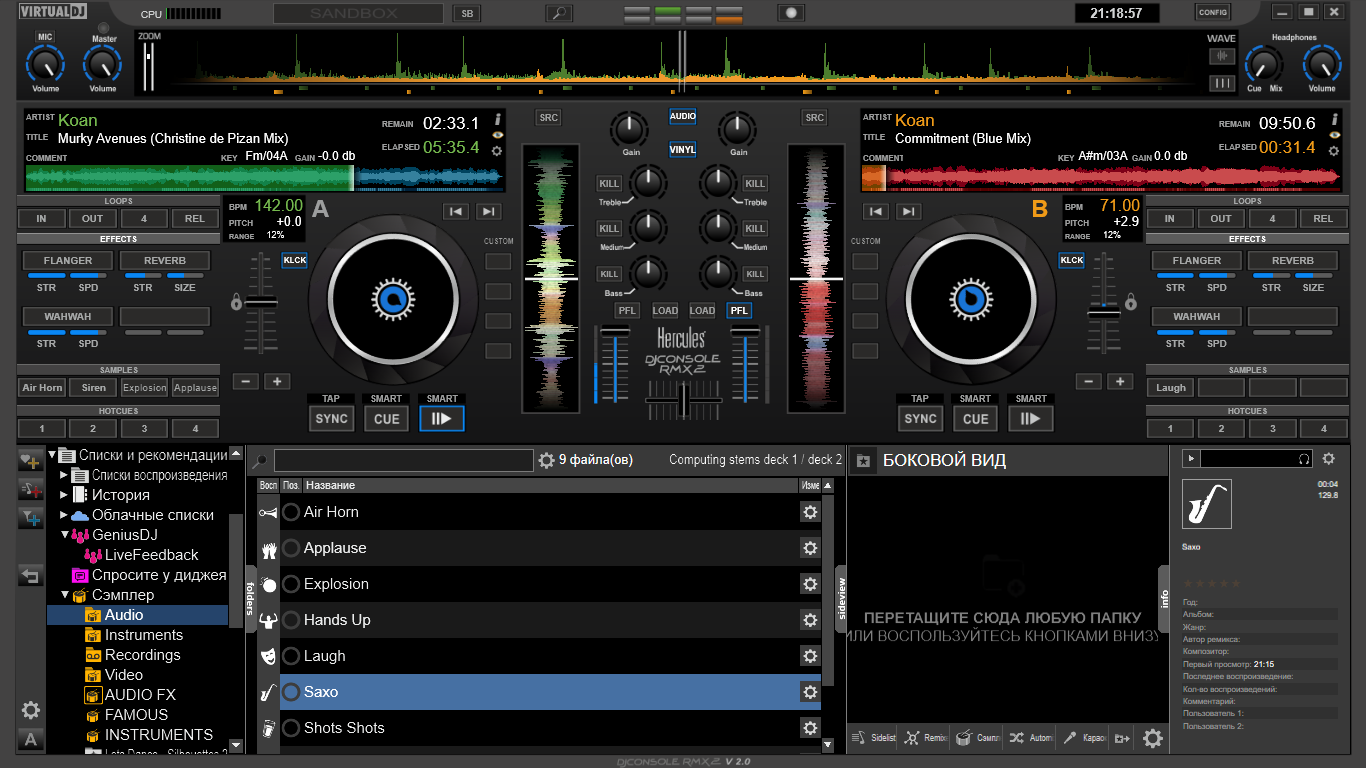1366x768 pixels.
Task: Open options gear for Air Horn row
Action: [809, 512]
